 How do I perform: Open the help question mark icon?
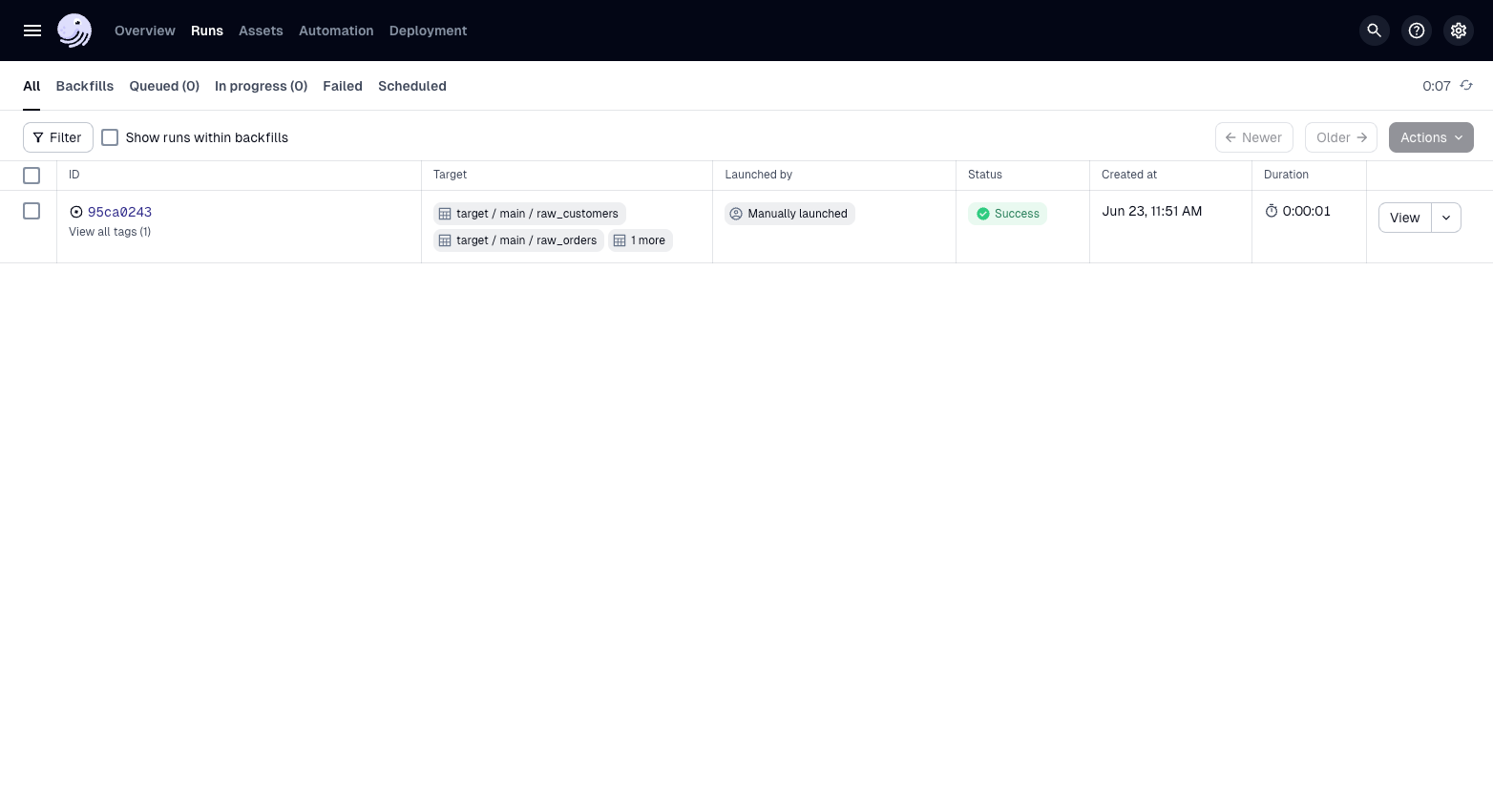coord(1416,31)
